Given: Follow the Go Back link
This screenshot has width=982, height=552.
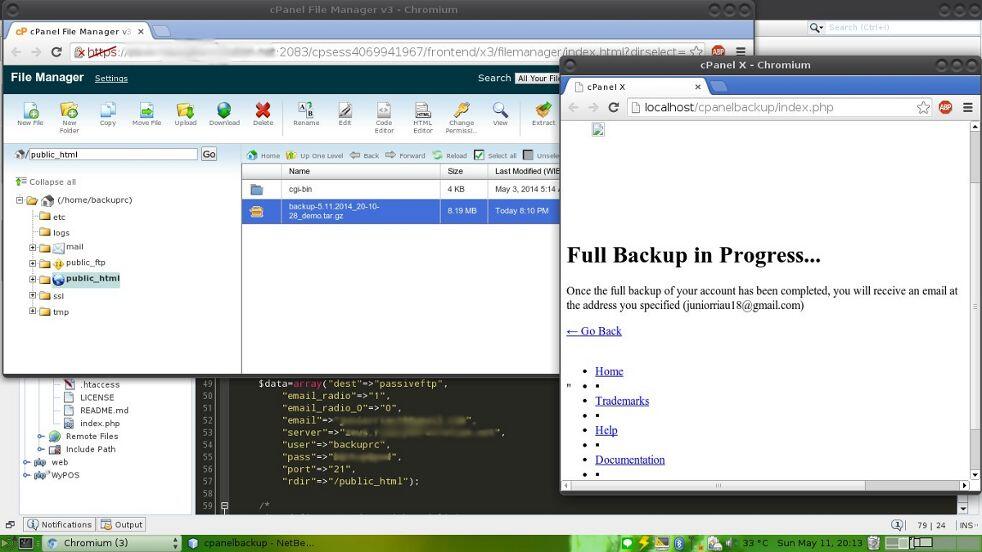Looking at the screenshot, I should 594,331.
